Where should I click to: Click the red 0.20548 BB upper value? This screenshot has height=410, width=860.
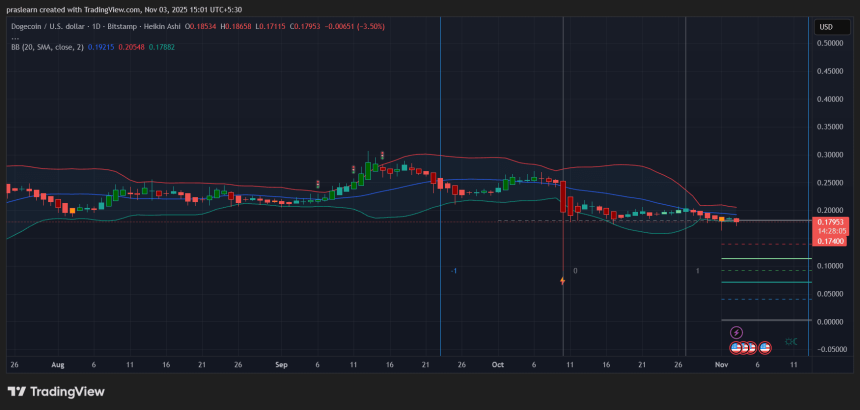pos(133,46)
